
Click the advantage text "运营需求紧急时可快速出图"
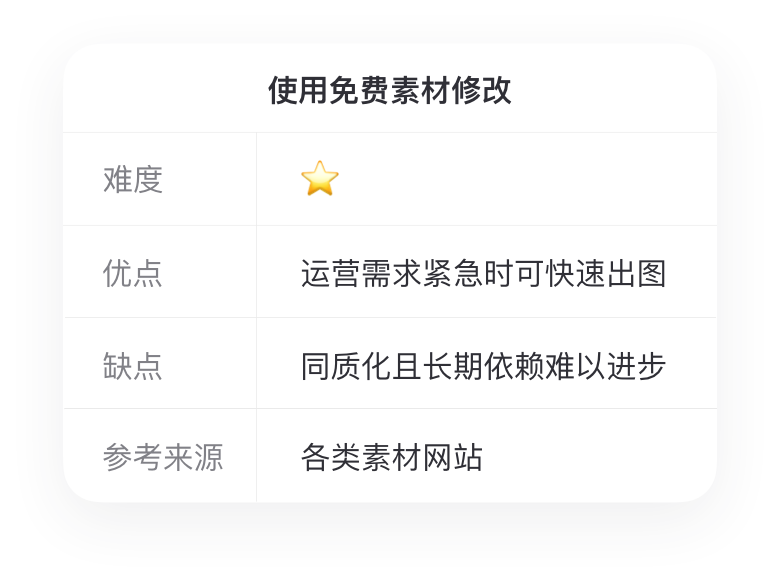point(483,273)
